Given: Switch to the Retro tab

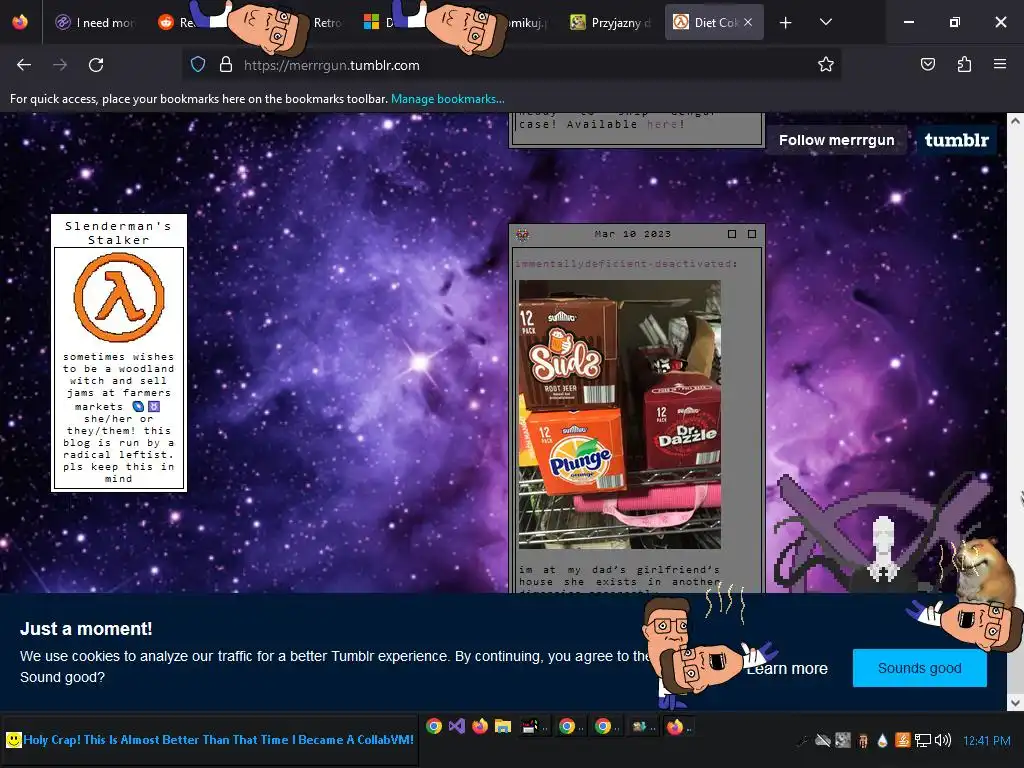Looking at the screenshot, I should tap(327, 22).
